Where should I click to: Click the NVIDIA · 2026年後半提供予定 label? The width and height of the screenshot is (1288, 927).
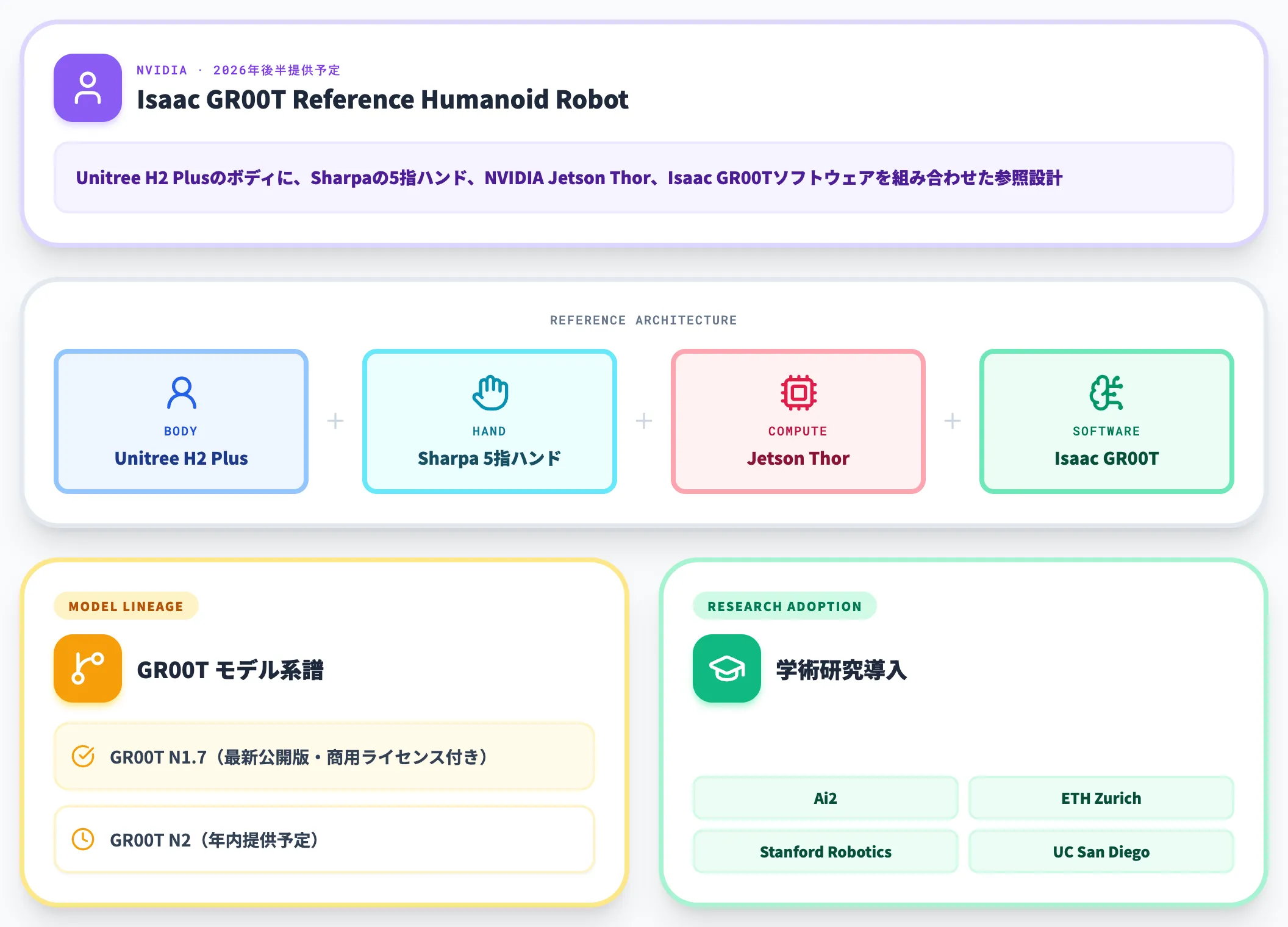(x=238, y=70)
